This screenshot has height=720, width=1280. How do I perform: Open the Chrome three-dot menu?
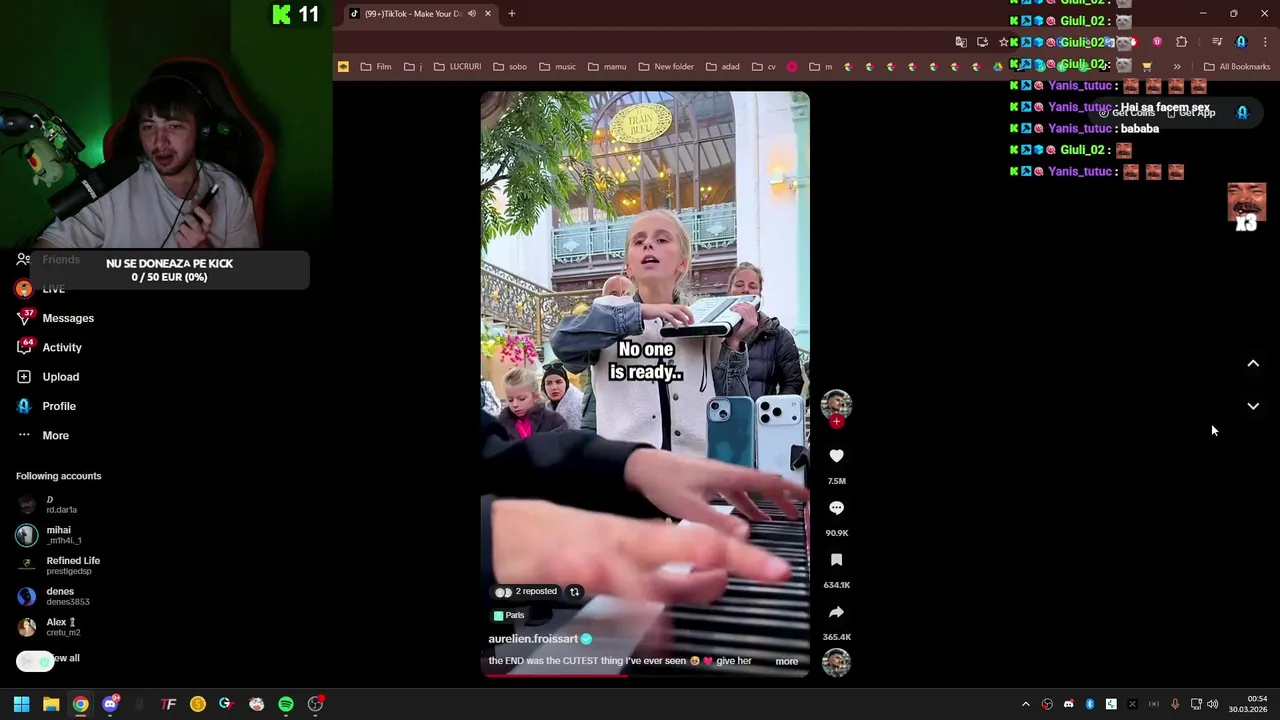(x=1265, y=42)
